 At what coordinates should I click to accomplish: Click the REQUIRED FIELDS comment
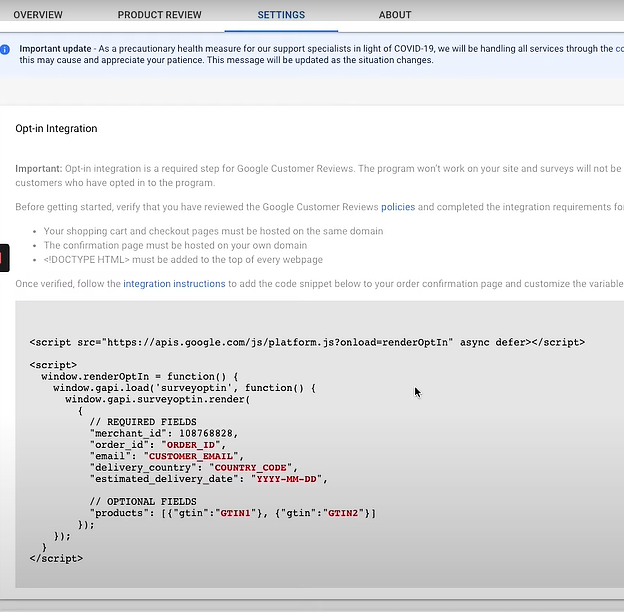143,422
